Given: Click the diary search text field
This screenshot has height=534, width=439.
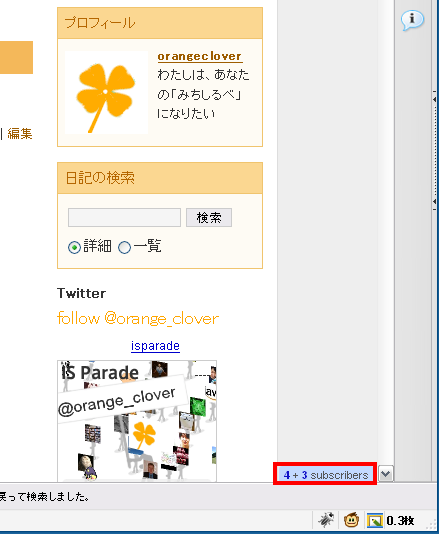Looking at the screenshot, I should coord(124,218).
